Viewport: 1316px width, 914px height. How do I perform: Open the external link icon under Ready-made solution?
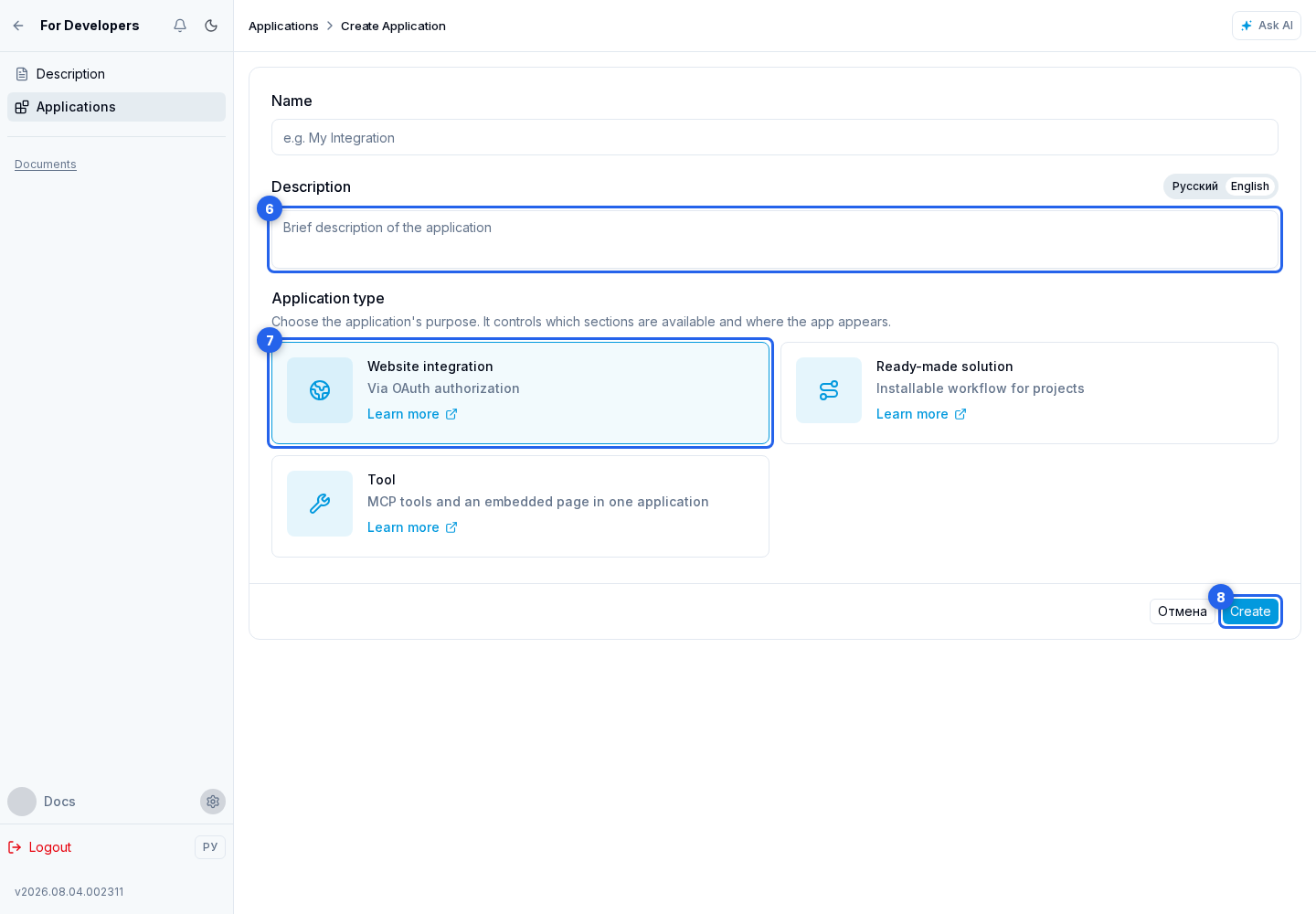point(960,414)
